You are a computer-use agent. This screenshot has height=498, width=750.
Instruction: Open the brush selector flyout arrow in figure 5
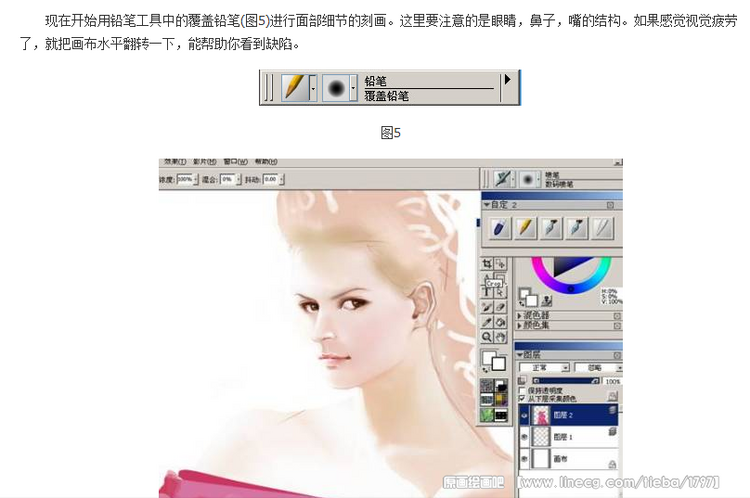(x=508, y=79)
